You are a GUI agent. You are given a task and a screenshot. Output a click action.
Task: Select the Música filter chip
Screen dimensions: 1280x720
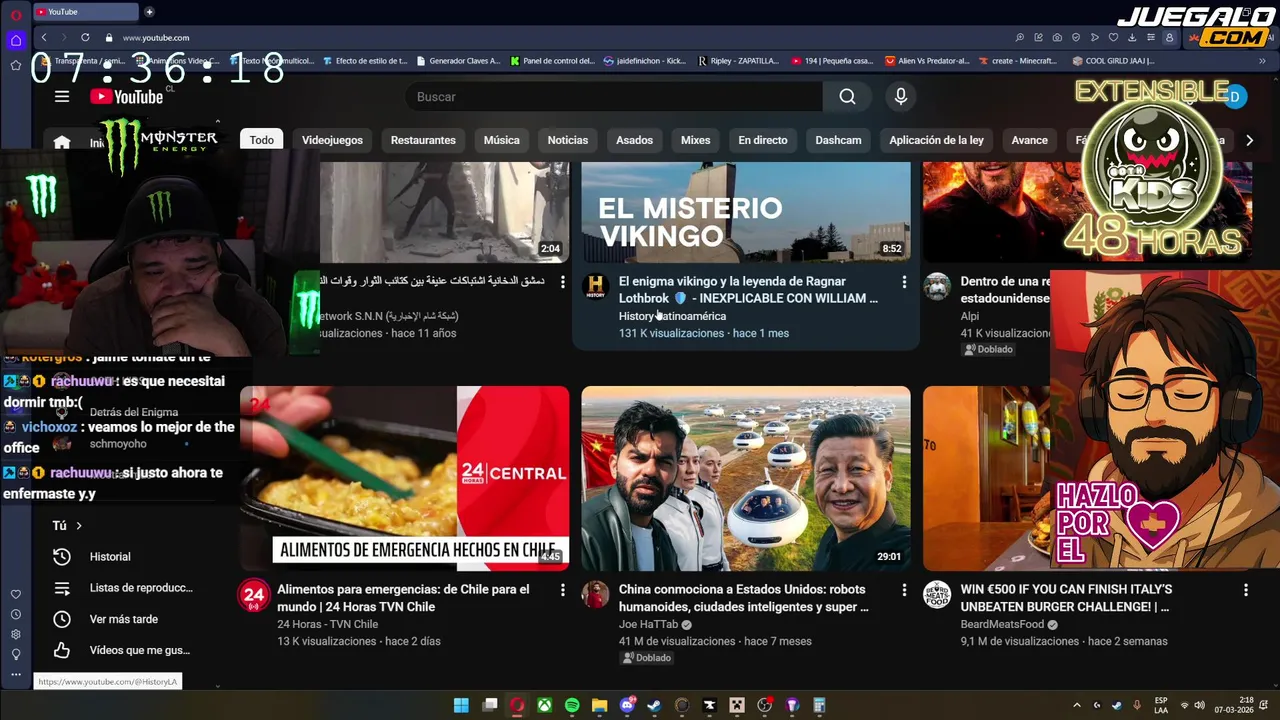pos(502,140)
